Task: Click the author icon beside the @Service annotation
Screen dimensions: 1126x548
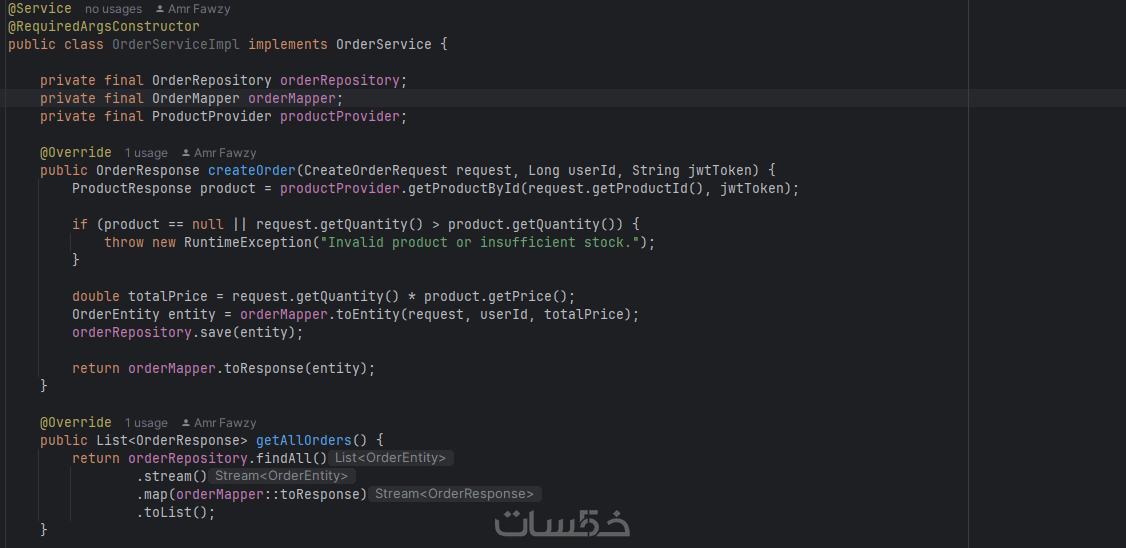Action: coord(159,9)
